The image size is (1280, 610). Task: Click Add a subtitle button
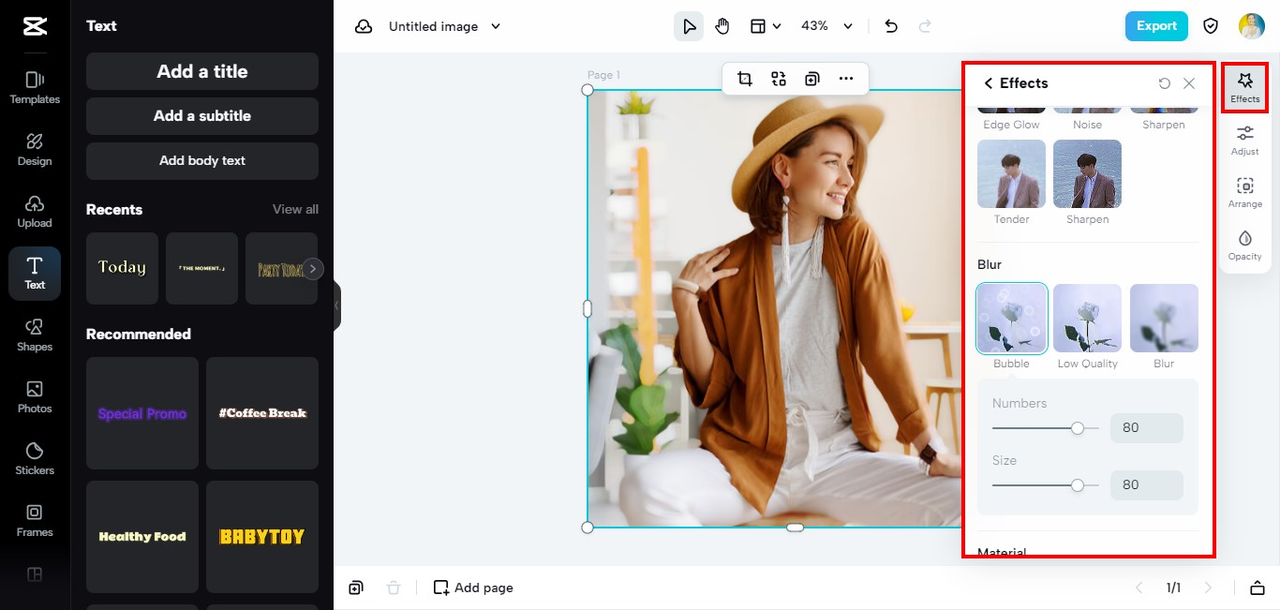[202, 116]
